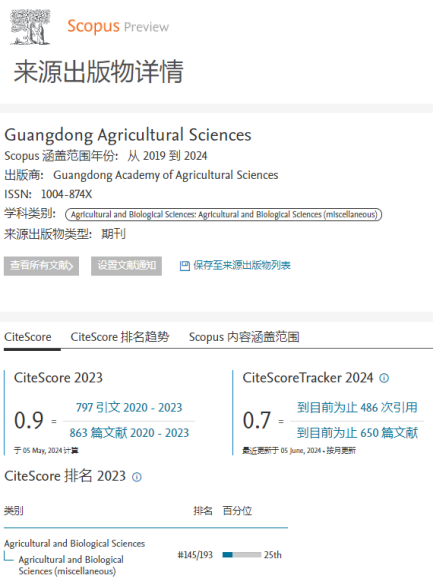Click the save-to-list bookmark icon
This screenshot has width=433, height=582.
184,266
